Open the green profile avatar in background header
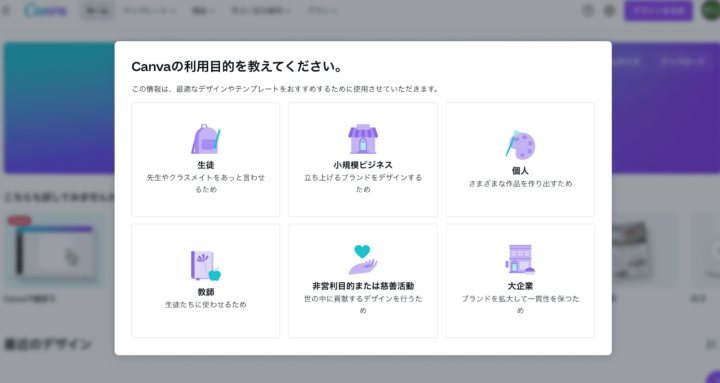 [711, 10]
